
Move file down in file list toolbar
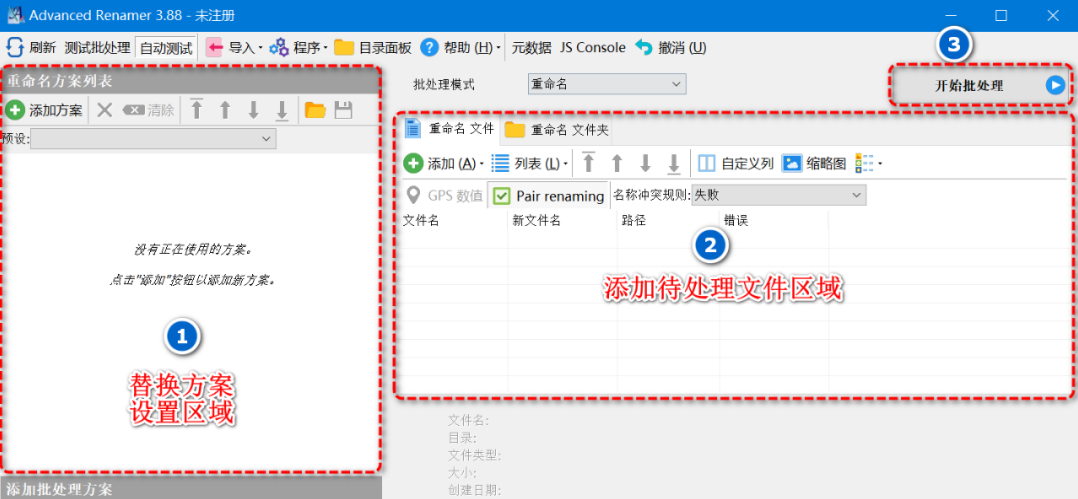(x=645, y=164)
